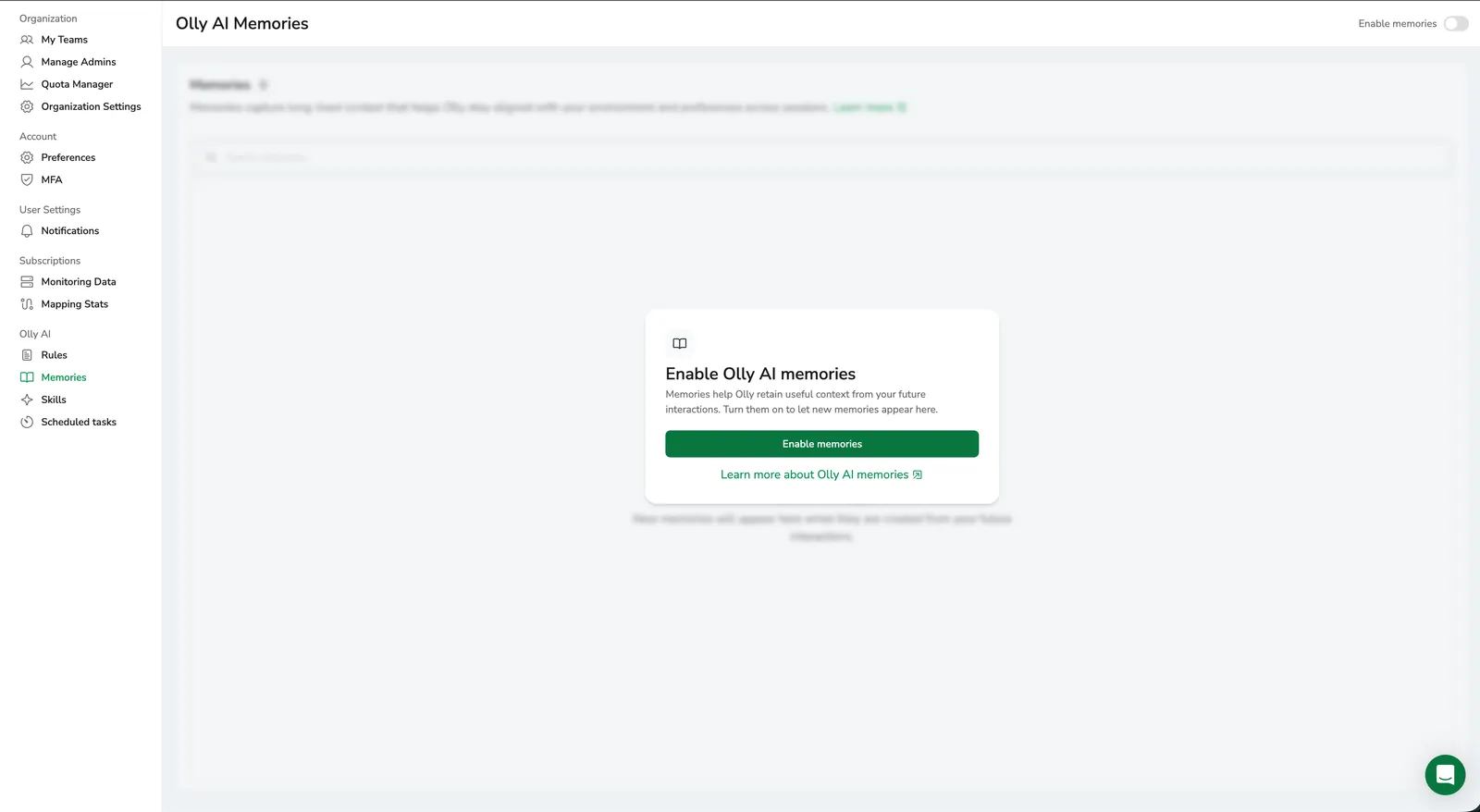Click the 'Memories help Olly retain' description text

[x=801, y=401]
